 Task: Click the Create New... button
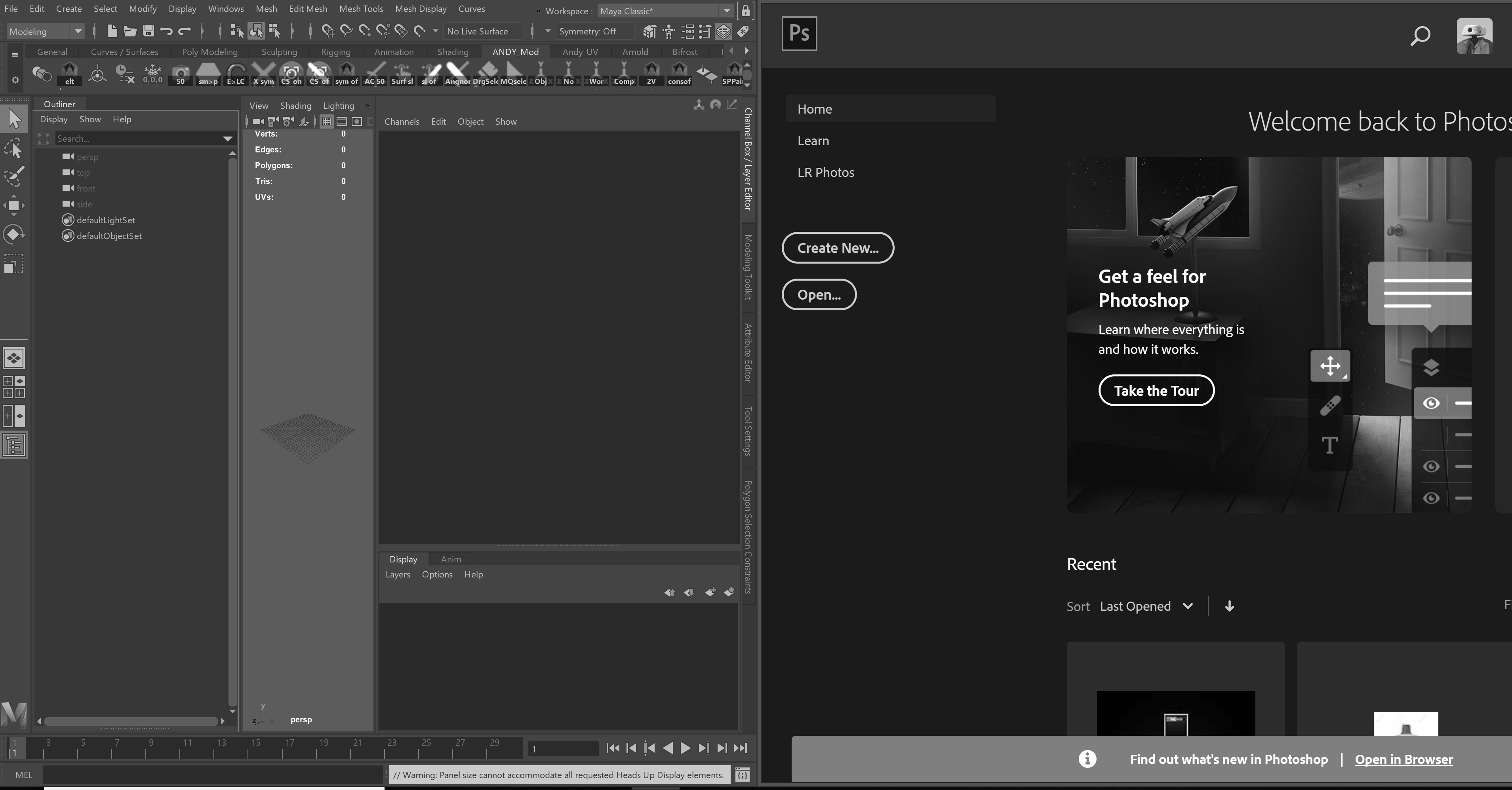(x=838, y=247)
